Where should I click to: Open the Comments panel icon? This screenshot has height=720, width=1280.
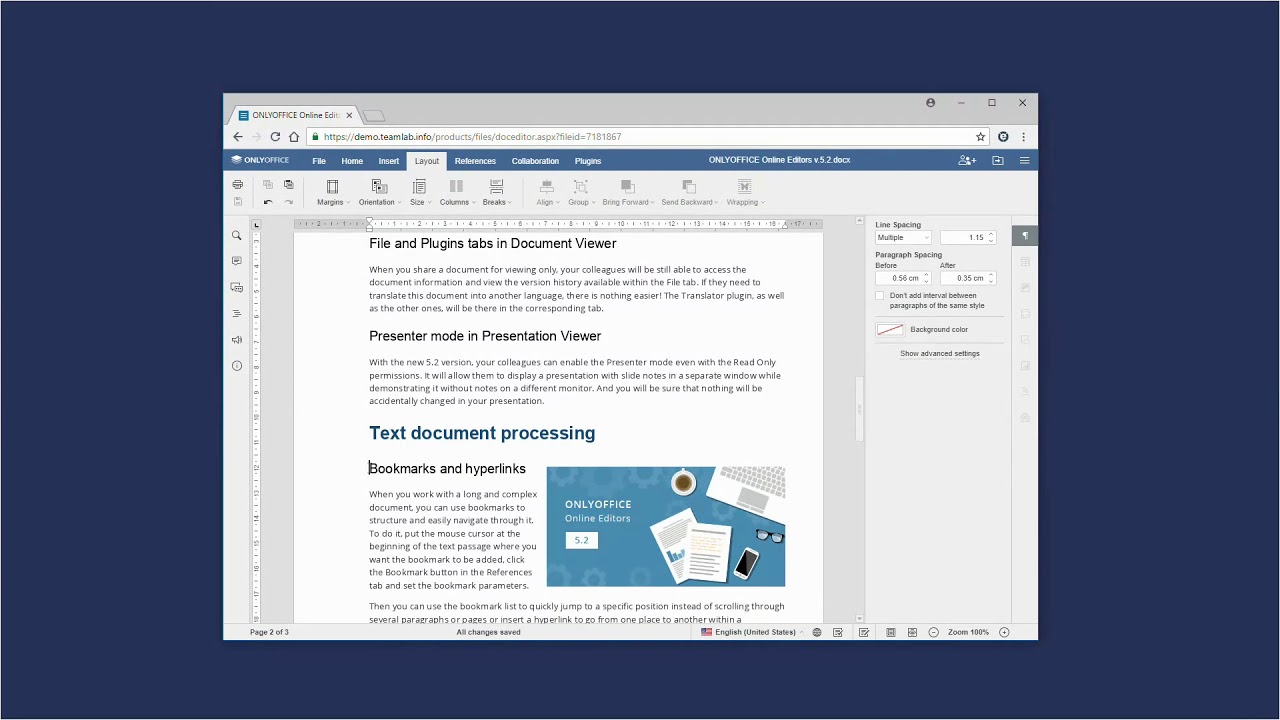pos(237,261)
